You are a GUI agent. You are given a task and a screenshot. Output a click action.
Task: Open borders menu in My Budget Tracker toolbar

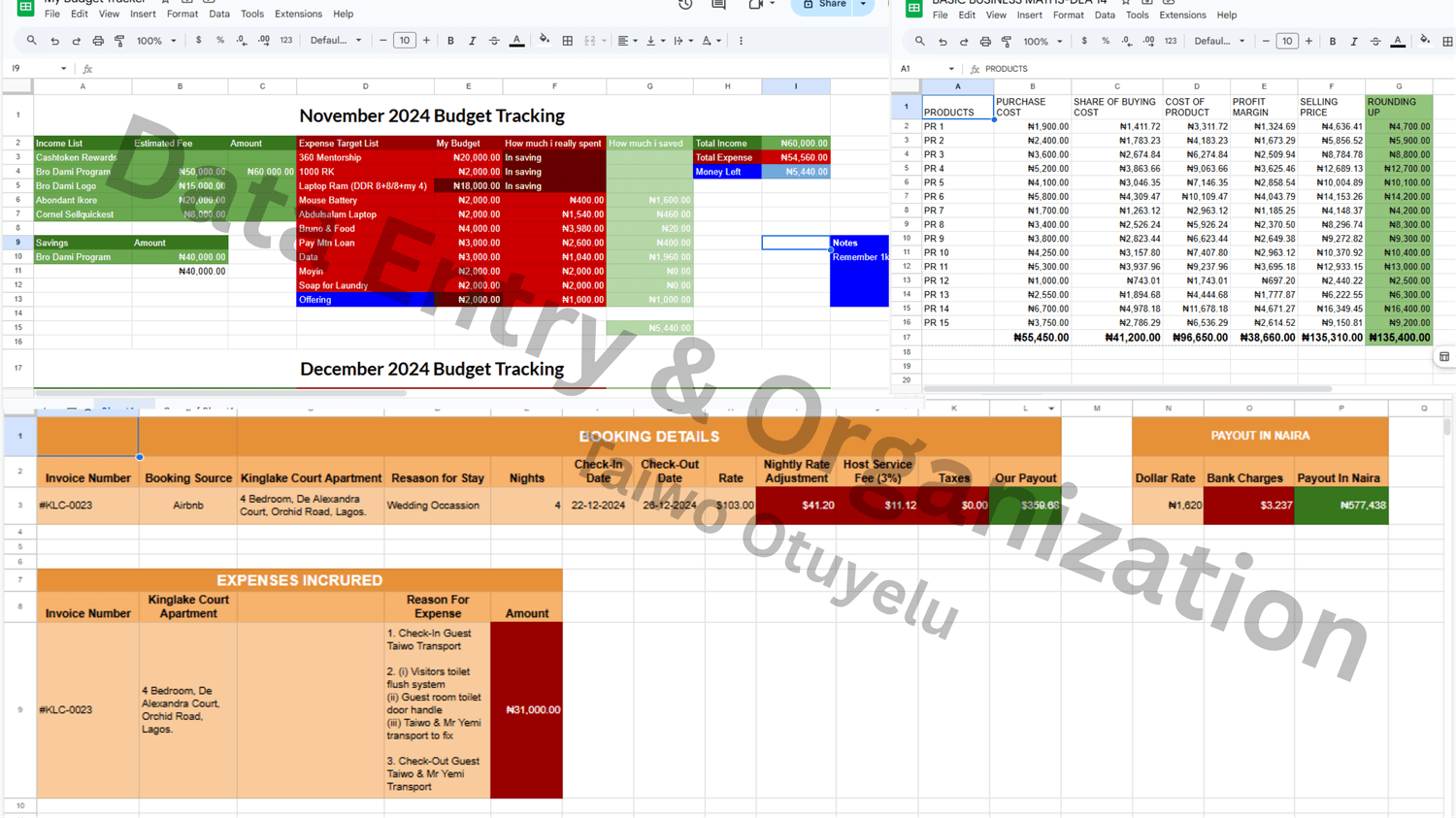(568, 41)
